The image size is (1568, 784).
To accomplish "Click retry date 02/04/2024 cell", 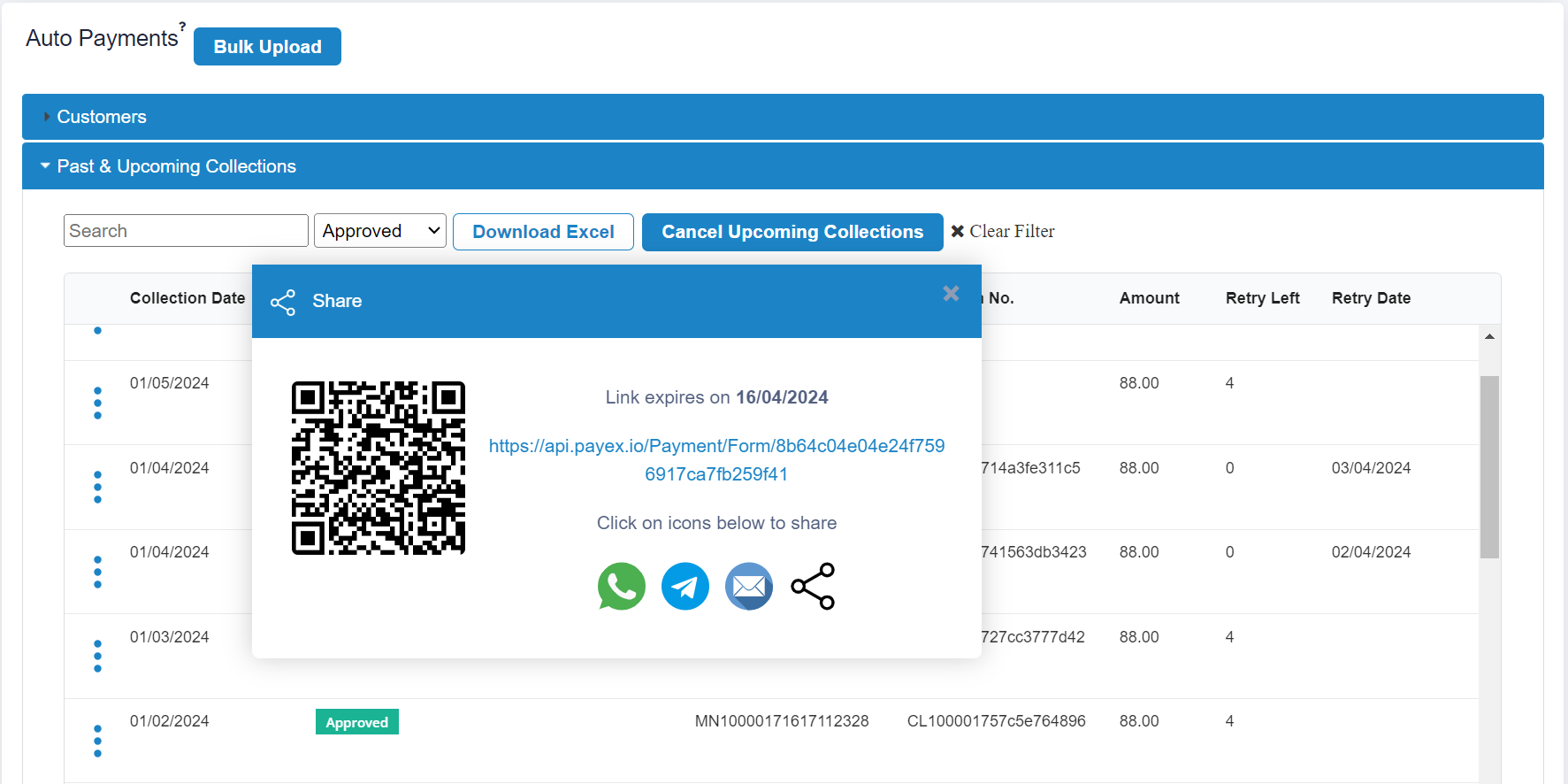I will point(1371,552).
